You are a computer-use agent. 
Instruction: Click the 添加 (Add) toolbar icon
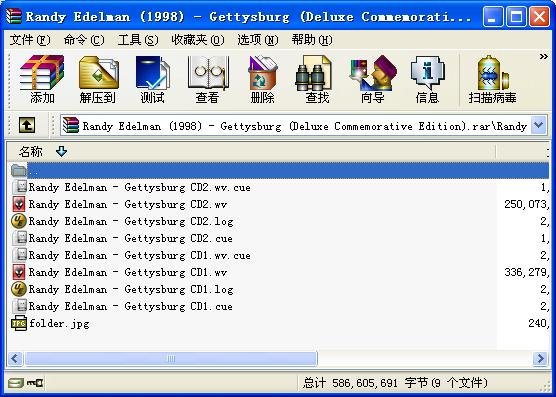(42, 79)
